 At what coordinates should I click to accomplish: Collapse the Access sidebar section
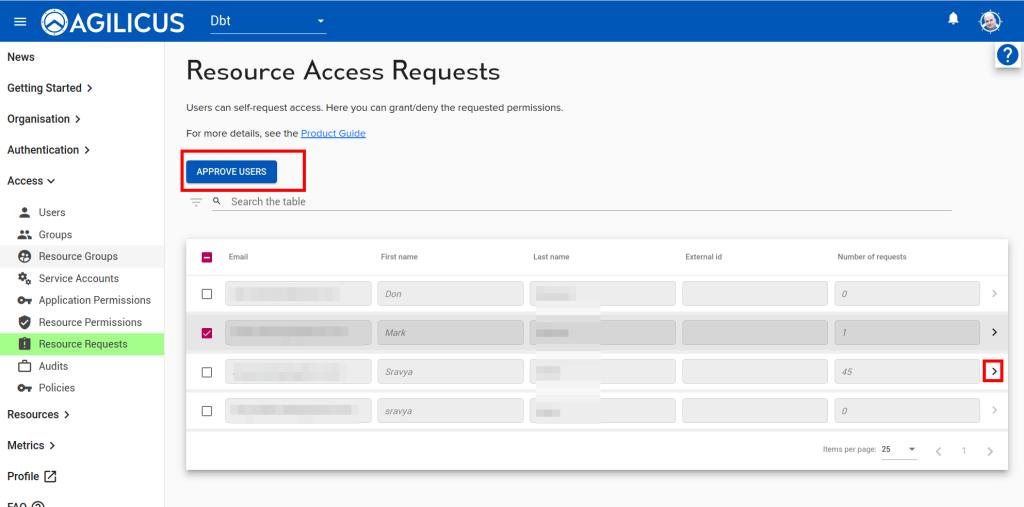click(31, 181)
